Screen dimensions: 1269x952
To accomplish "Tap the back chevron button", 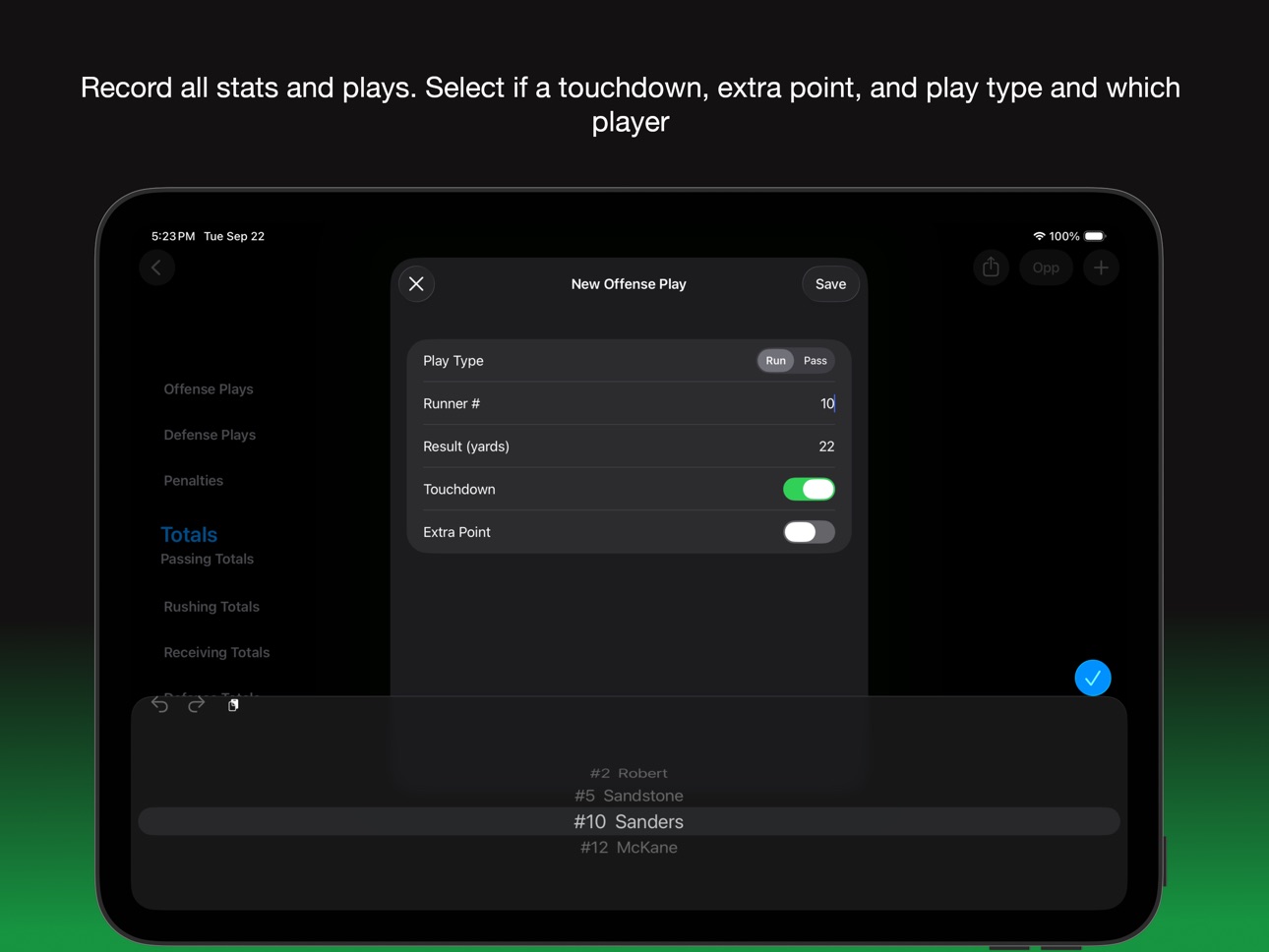I will (156, 268).
